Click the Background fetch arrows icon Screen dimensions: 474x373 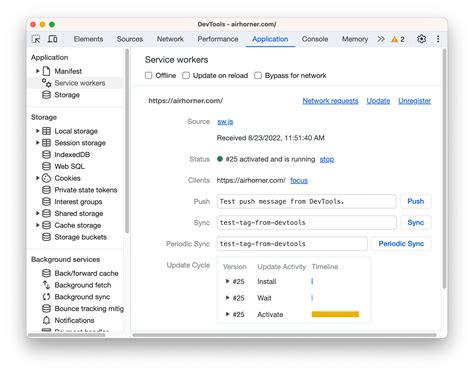point(46,285)
